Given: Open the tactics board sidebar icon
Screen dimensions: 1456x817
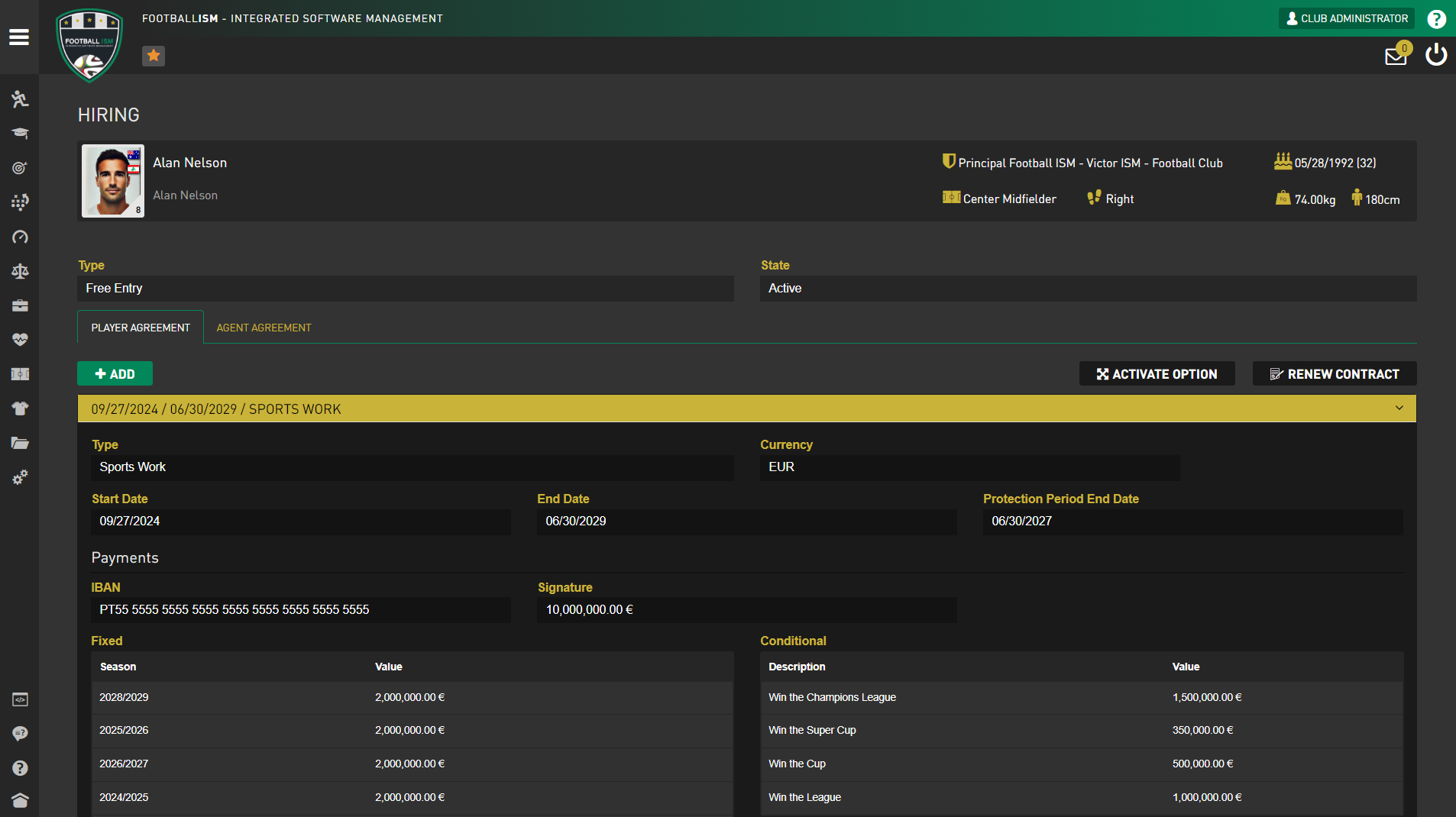Looking at the screenshot, I should [x=20, y=202].
